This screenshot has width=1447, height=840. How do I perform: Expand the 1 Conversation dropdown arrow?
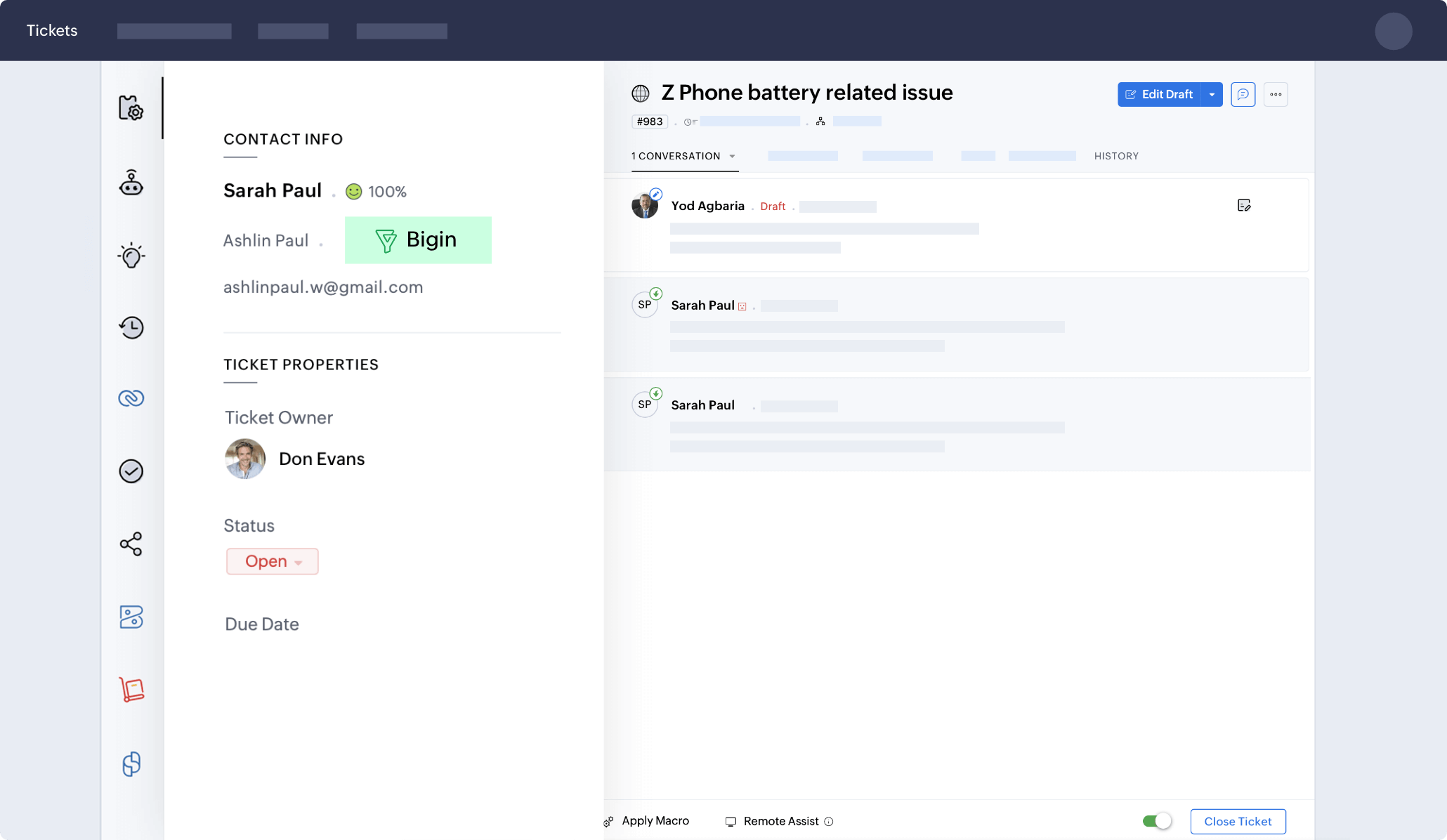[x=732, y=156]
